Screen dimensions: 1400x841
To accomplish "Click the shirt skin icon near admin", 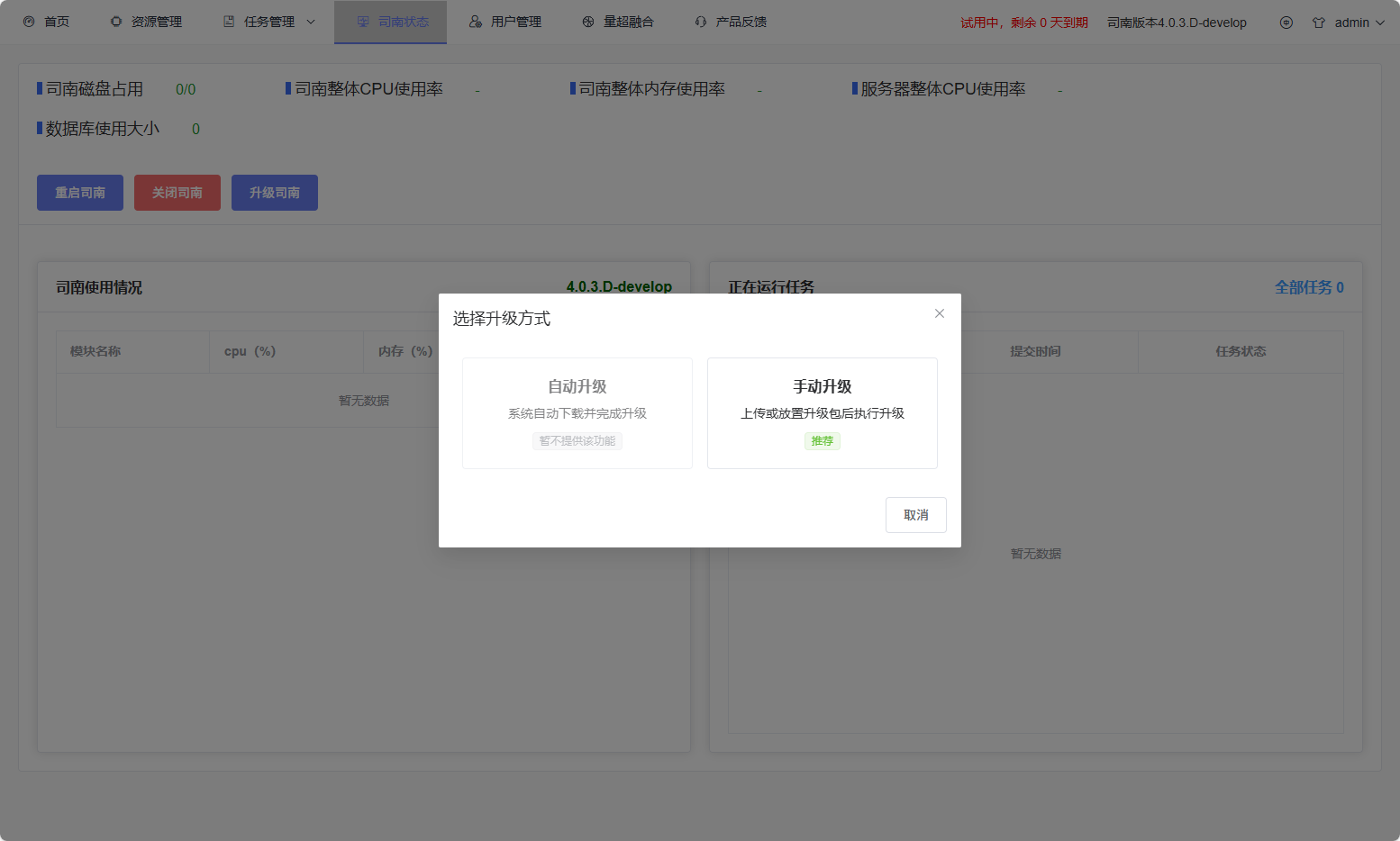I will (1319, 23).
